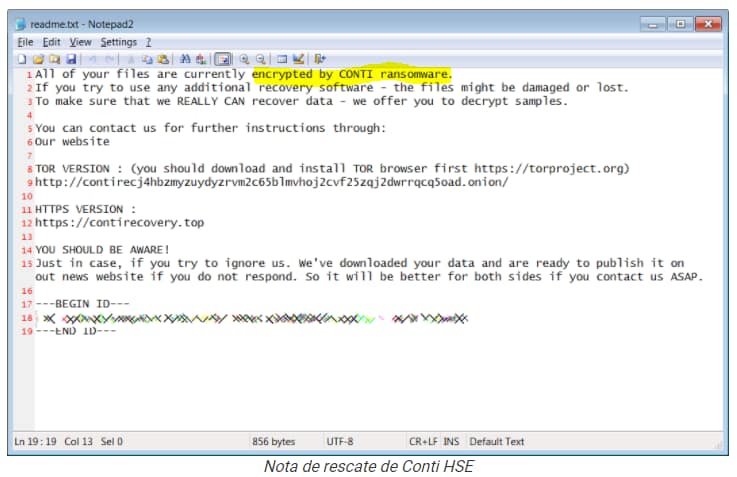Open the Settings menu
The image size is (737, 477).
coord(118,42)
